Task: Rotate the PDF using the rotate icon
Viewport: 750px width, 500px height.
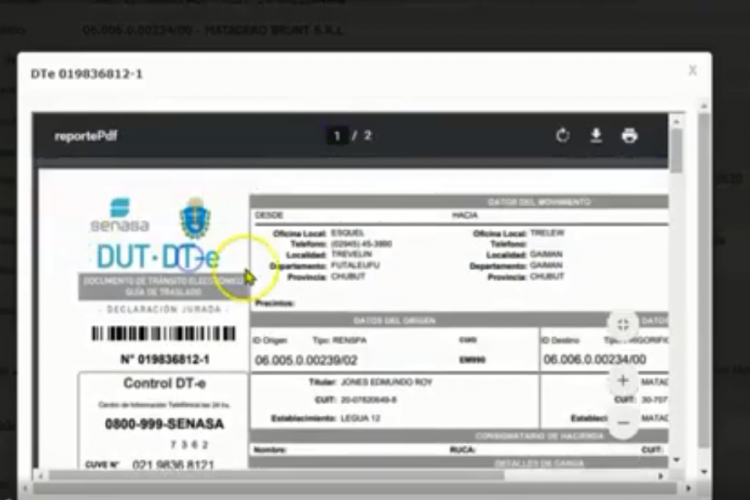Action: tap(562, 136)
